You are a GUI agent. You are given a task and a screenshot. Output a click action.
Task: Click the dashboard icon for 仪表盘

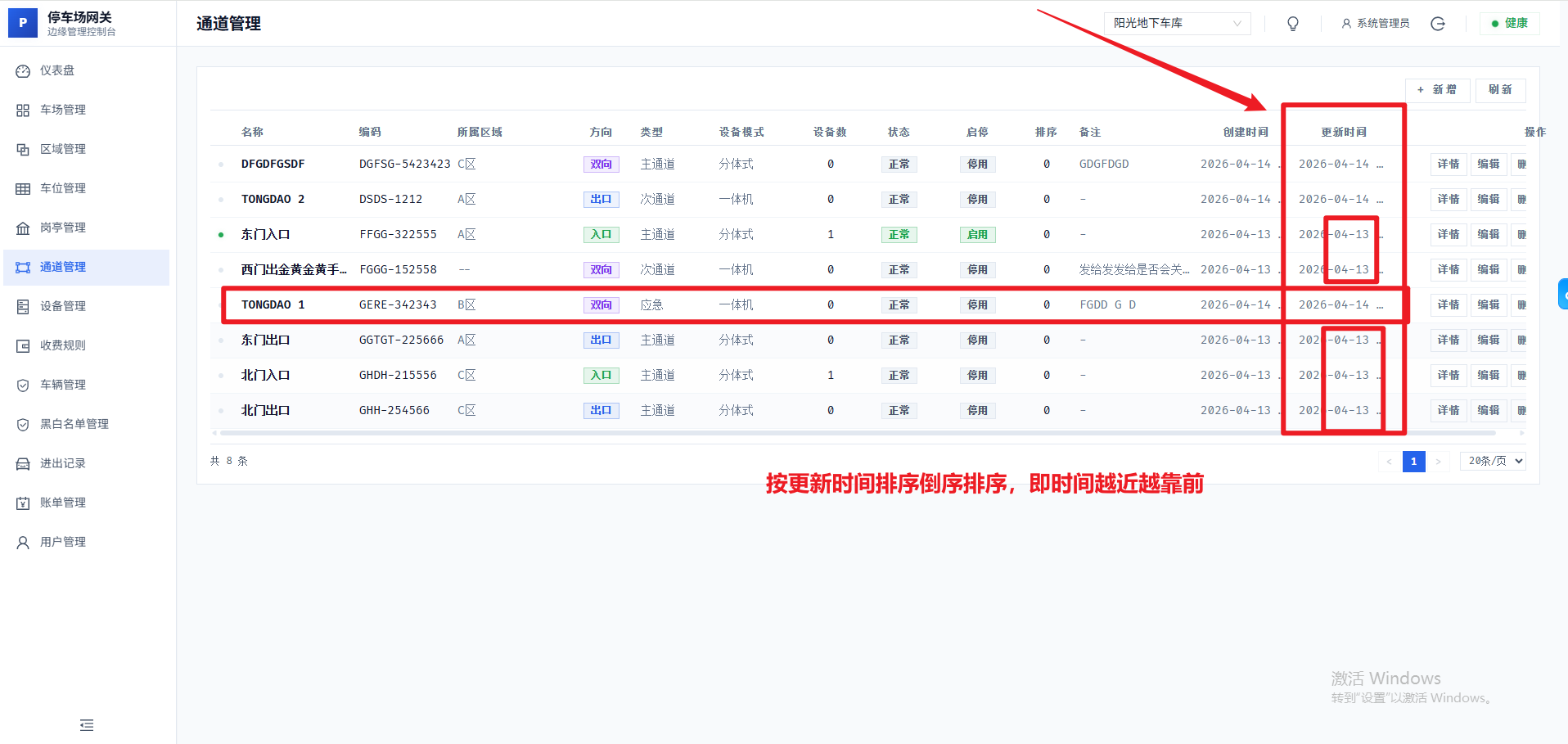point(23,71)
